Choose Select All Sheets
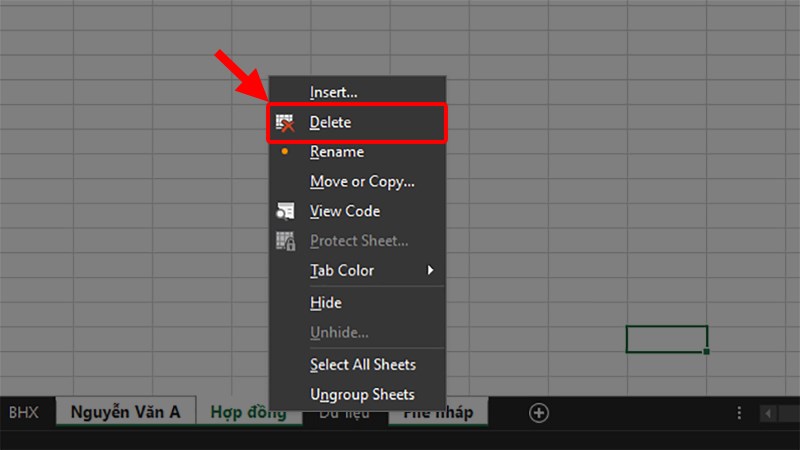Viewport: 800px width, 450px height. coord(357,365)
